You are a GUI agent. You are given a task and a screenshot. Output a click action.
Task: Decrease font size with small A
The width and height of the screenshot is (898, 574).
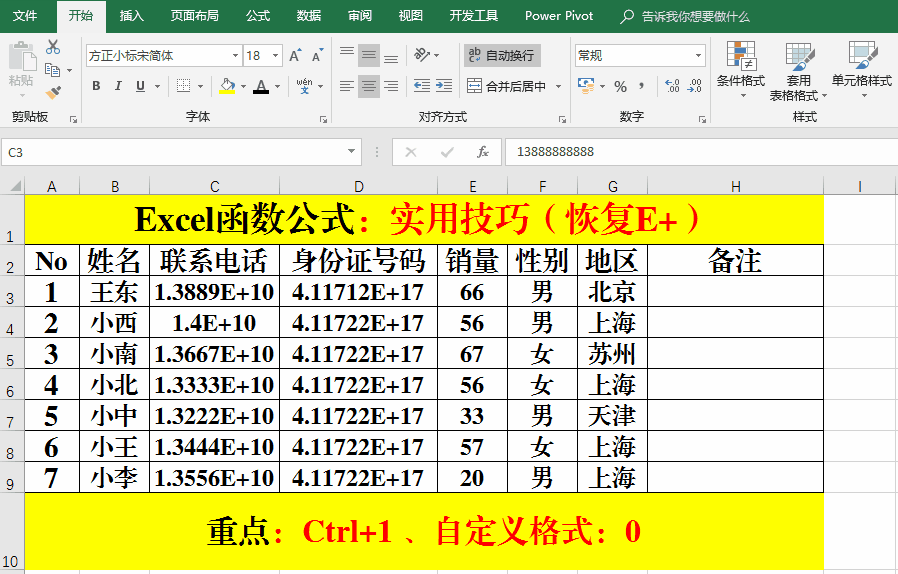(317, 56)
